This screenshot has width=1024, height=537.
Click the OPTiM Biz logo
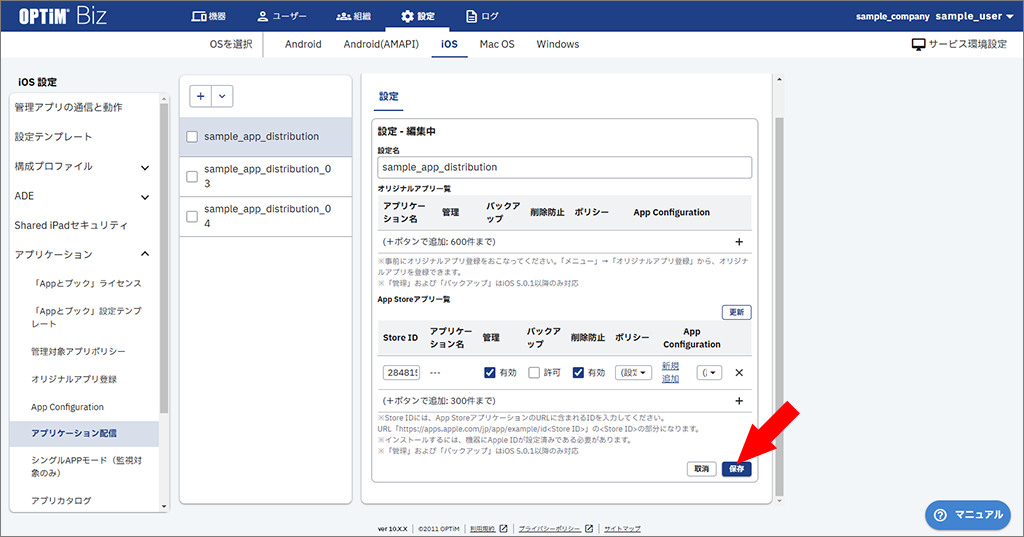click(x=62, y=16)
